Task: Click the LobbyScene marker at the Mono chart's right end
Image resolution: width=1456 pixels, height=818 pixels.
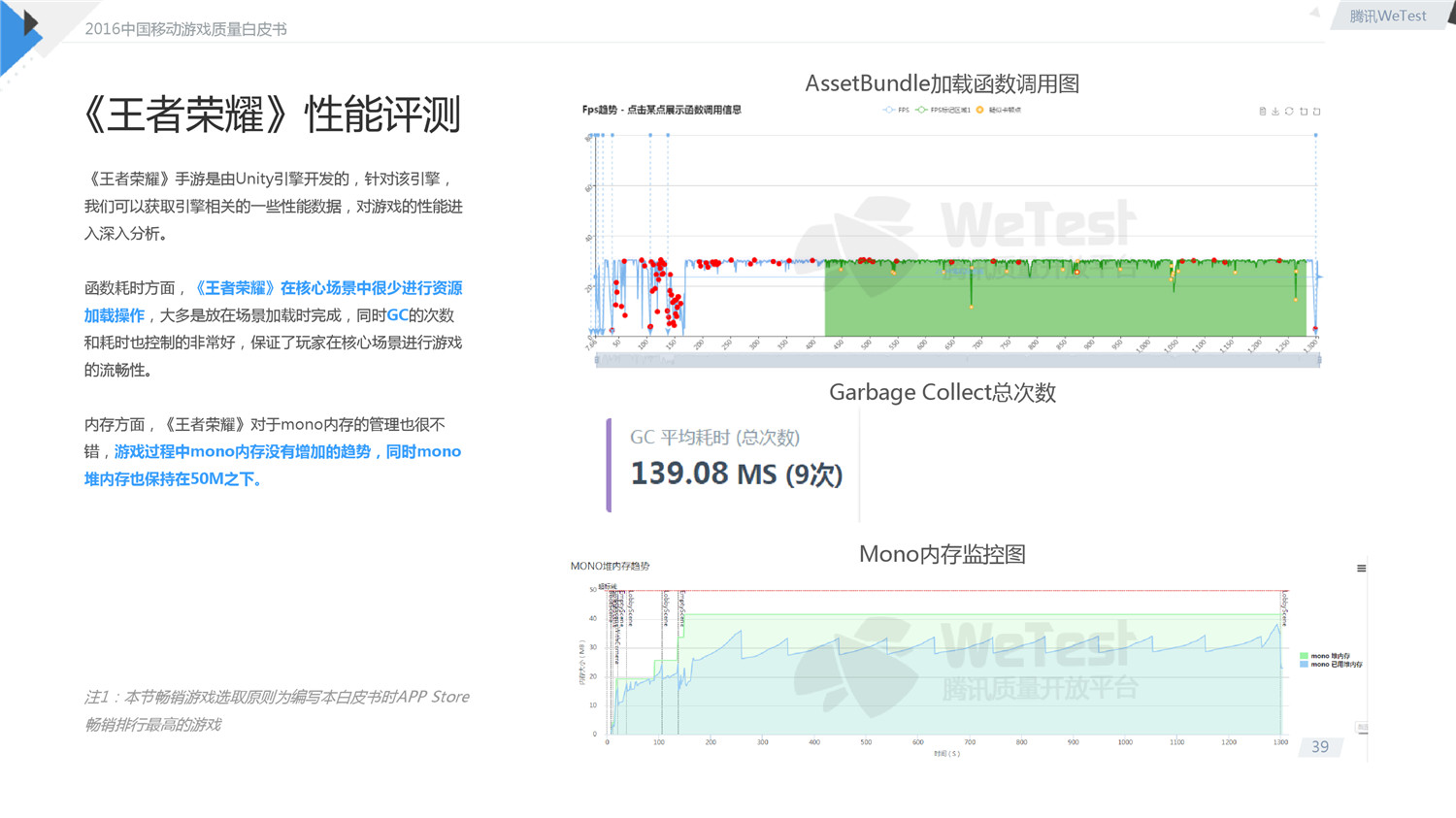Action: (x=1284, y=607)
